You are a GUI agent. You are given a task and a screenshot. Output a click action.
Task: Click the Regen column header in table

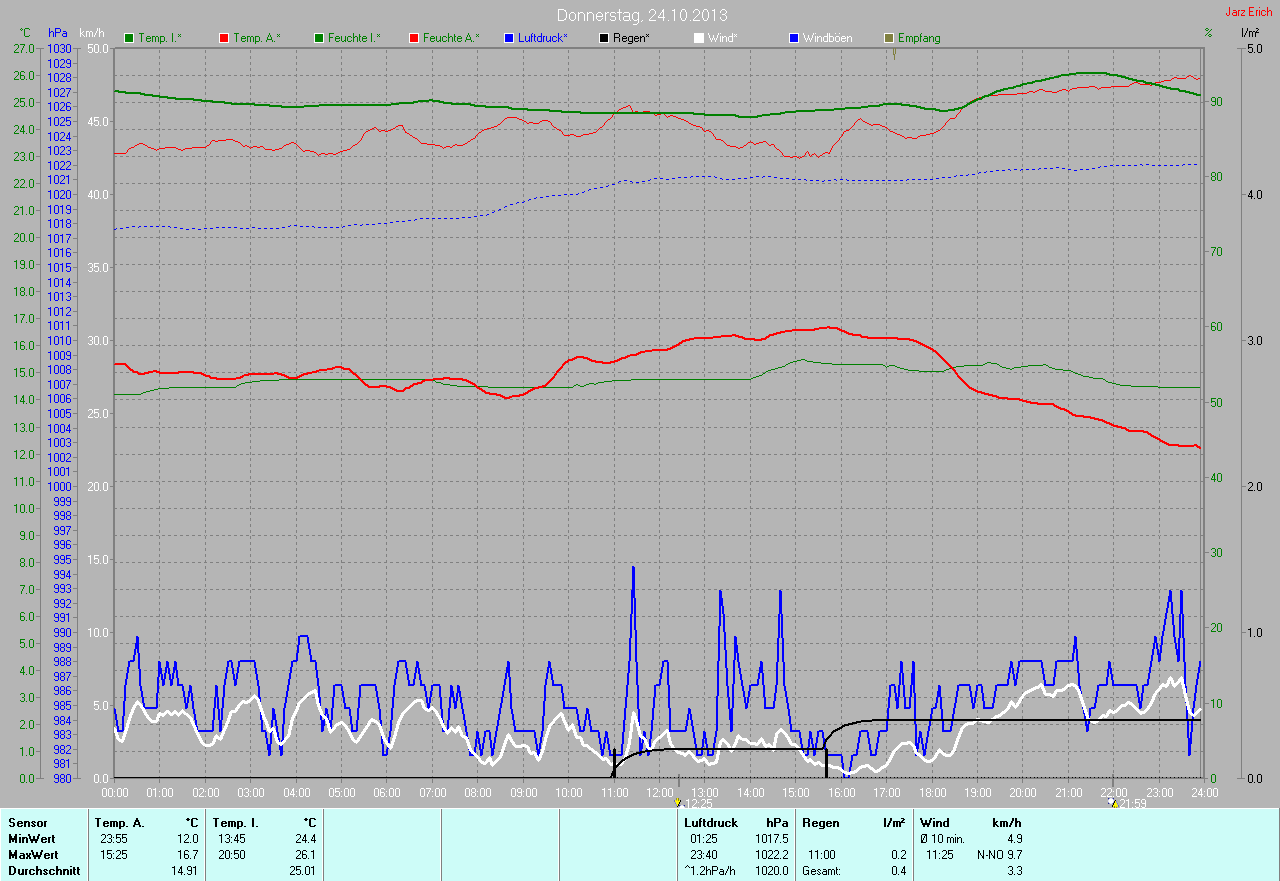click(821, 822)
